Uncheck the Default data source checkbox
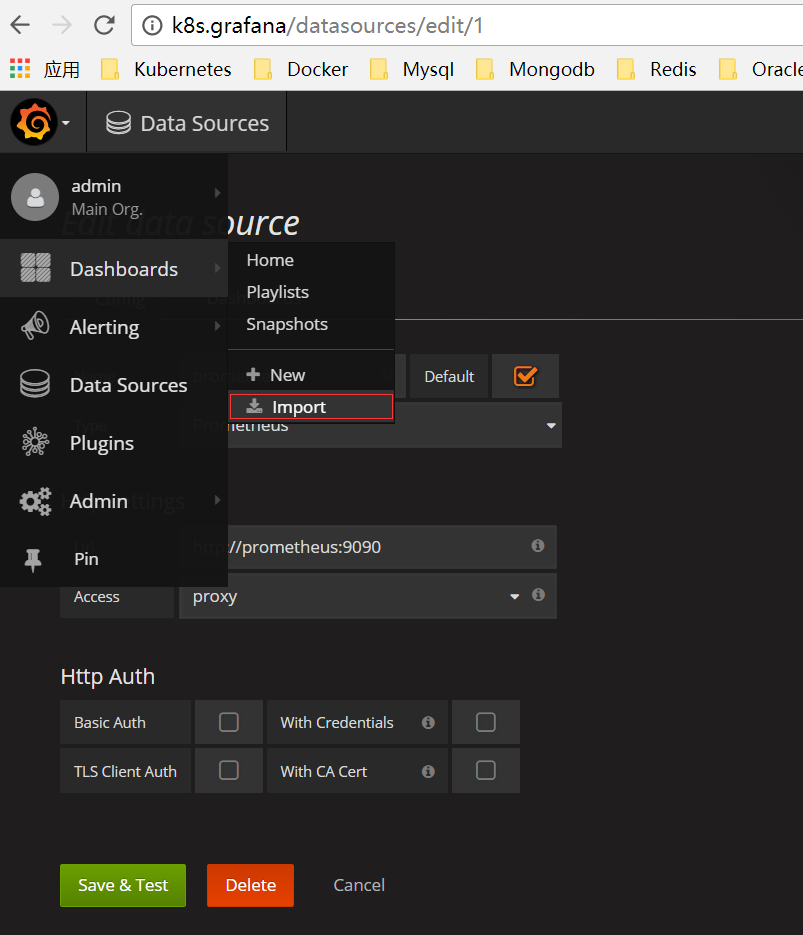 coord(525,376)
